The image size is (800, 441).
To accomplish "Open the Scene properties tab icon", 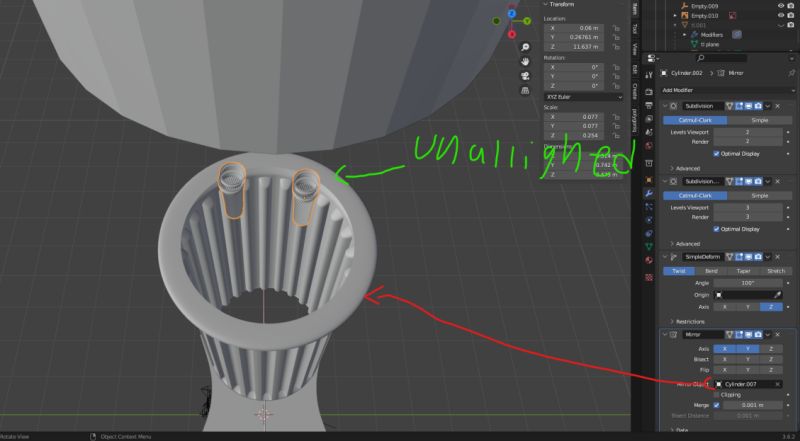I will (x=648, y=132).
